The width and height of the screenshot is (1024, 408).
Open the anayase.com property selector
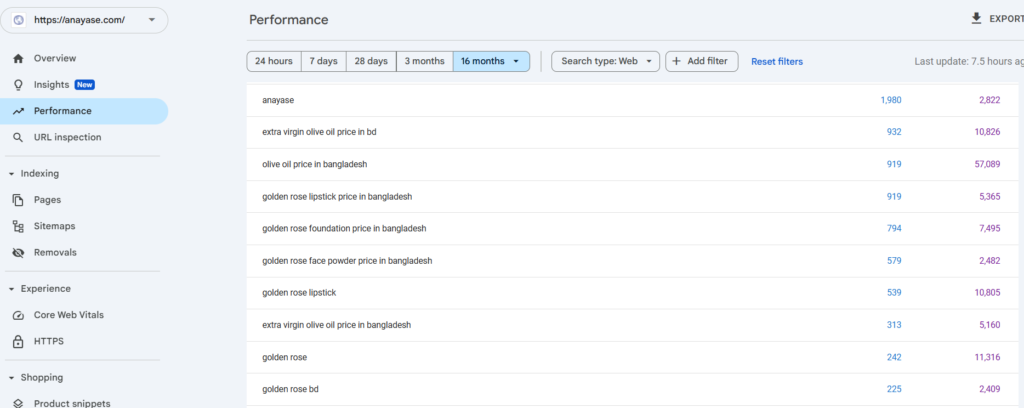pyautogui.click(x=85, y=20)
